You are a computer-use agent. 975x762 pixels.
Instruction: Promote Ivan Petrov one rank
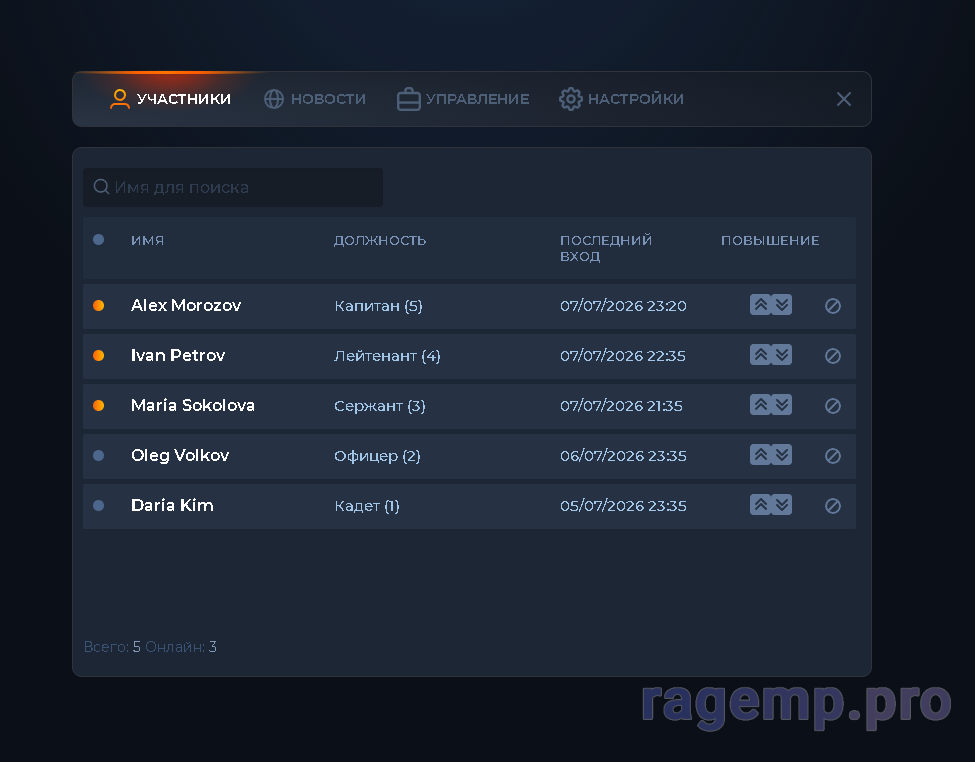760,355
